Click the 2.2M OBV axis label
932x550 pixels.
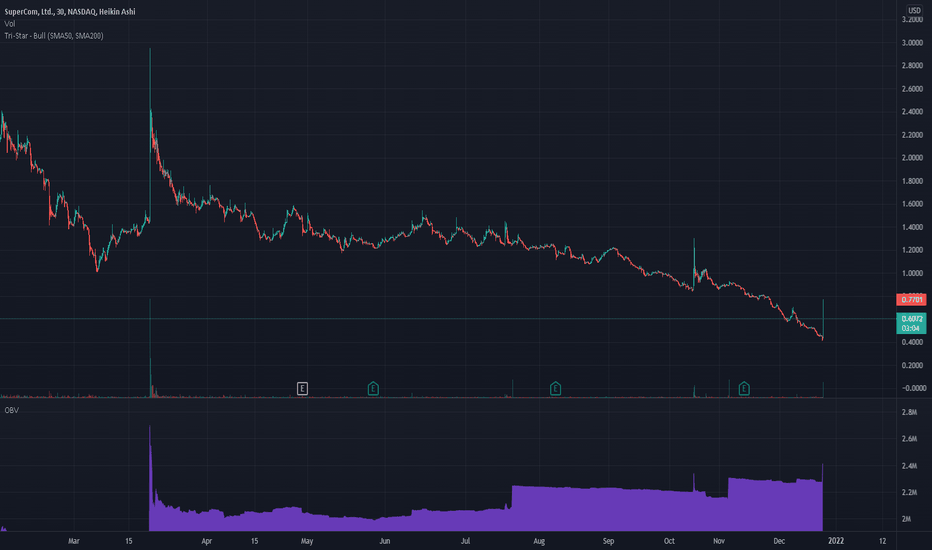click(x=909, y=492)
